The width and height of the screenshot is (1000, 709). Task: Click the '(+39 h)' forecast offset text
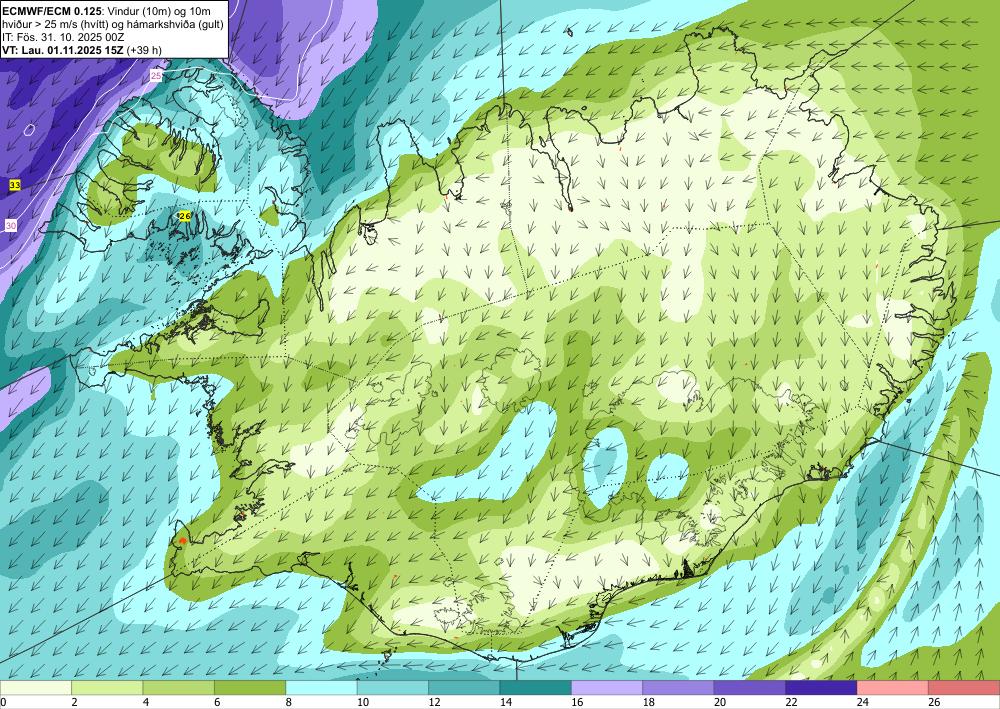click(x=144, y=50)
